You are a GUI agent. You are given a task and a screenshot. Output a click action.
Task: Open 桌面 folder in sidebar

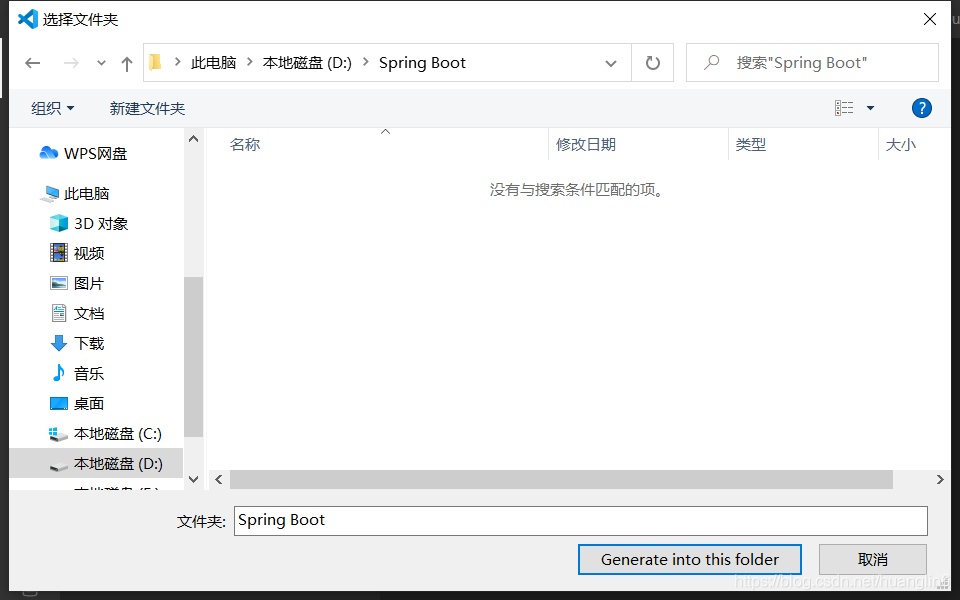click(77, 403)
